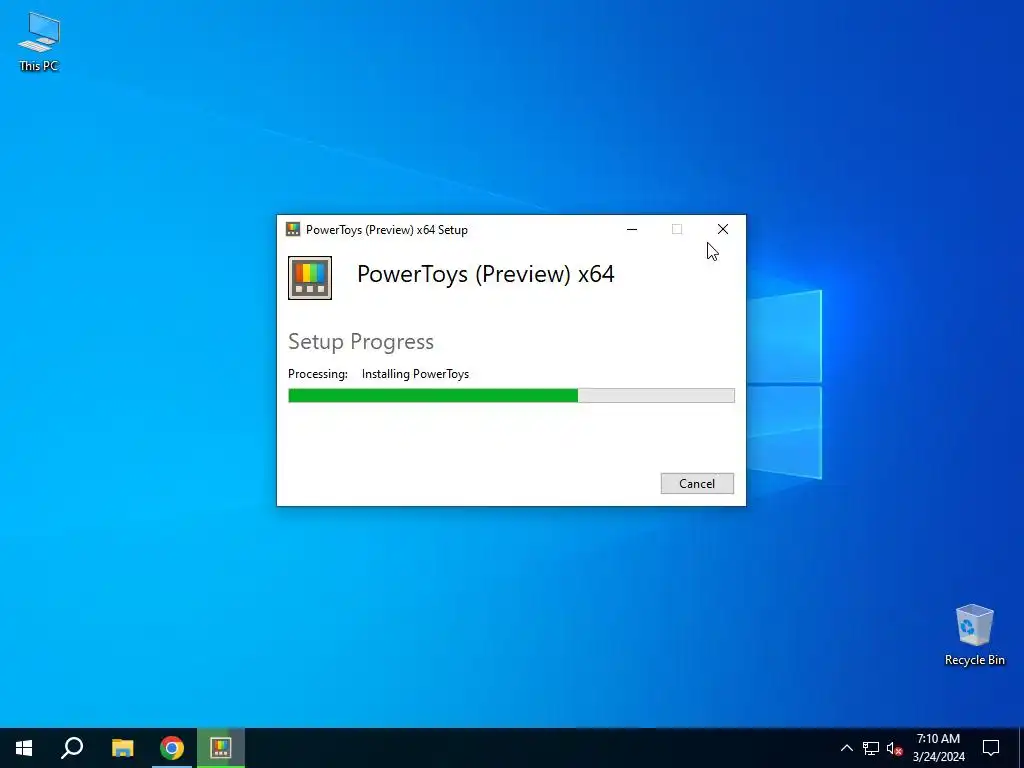The width and height of the screenshot is (1024, 768).
Task: Click the disabled maximize button in Setup
Action: (x=677, y=229)
